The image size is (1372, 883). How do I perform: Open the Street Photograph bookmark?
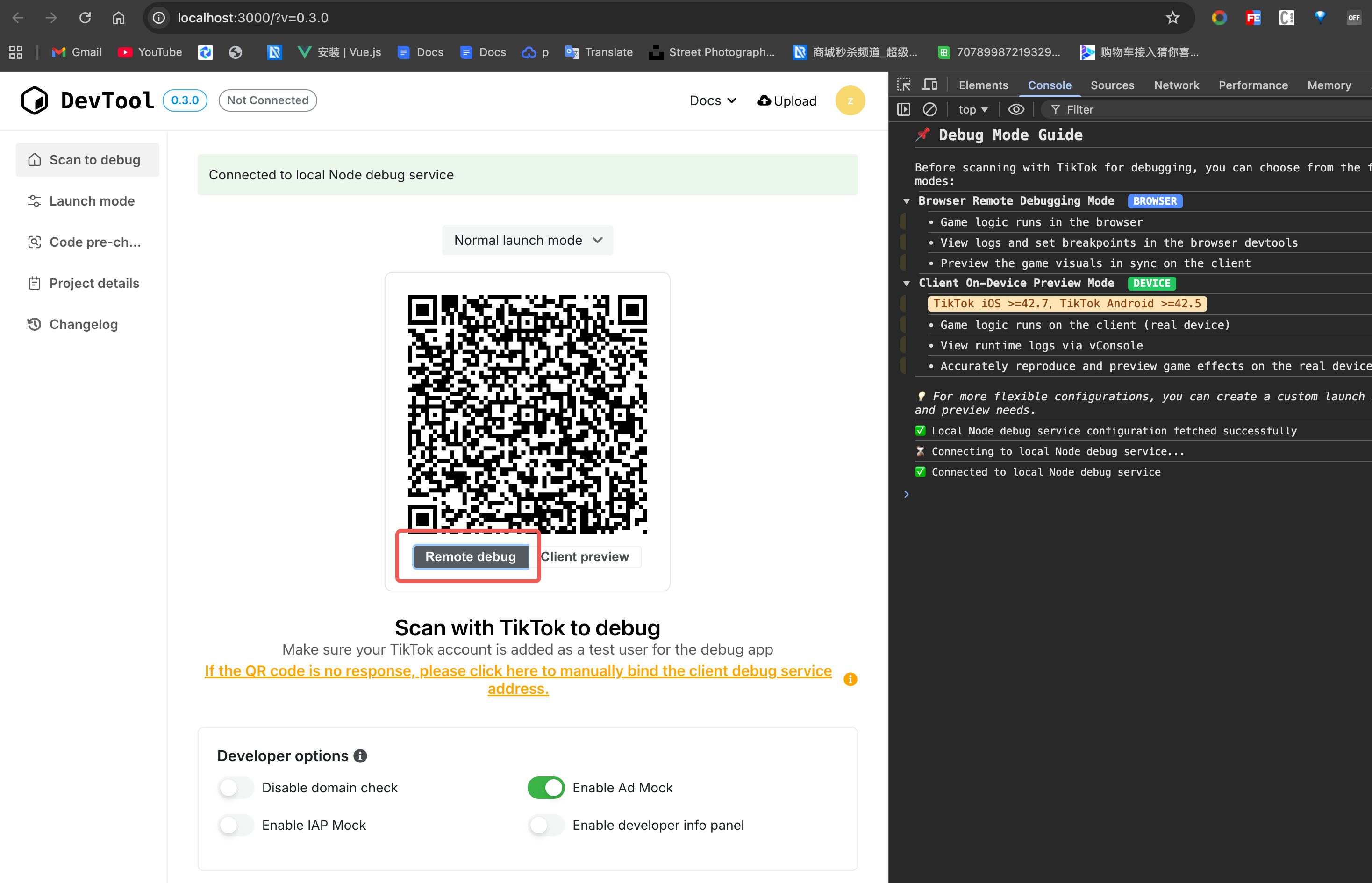click(x=712, y=52)
